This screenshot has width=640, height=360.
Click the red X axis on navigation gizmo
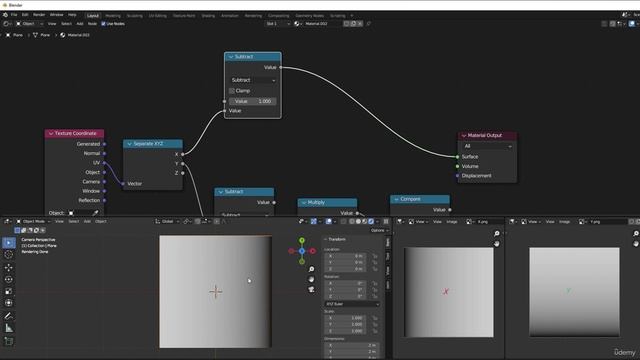coord(313,251)
